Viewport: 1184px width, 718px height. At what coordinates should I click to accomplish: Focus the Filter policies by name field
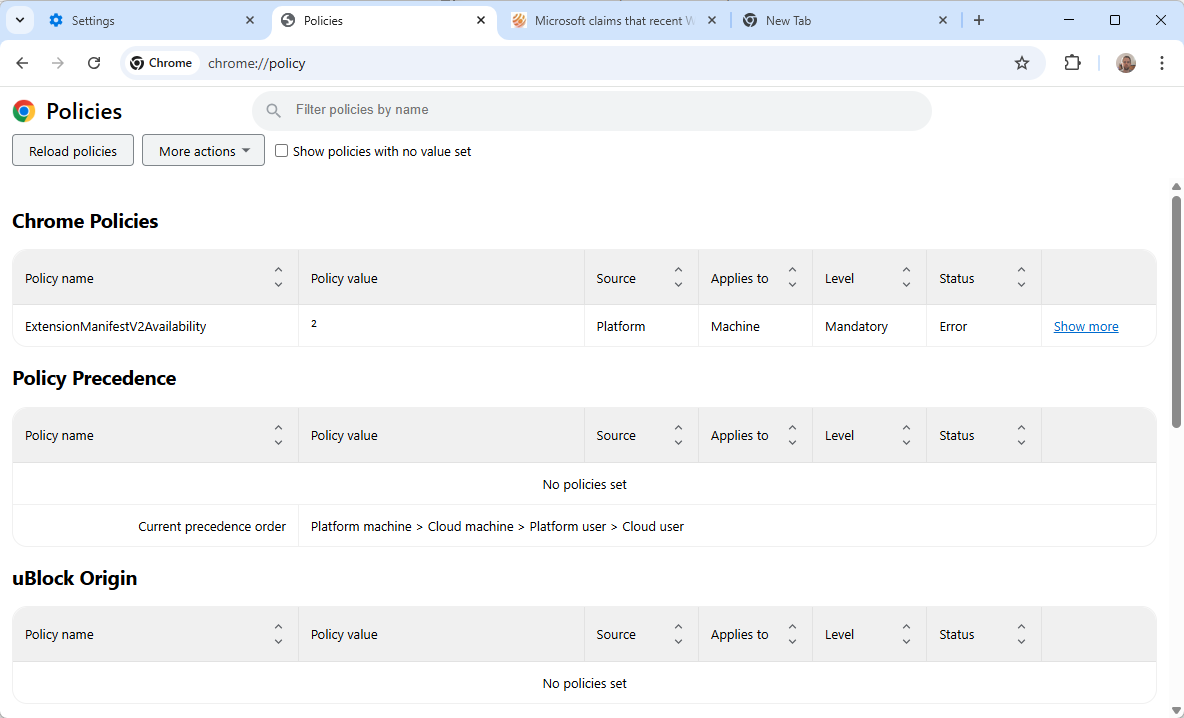point(592,110)
